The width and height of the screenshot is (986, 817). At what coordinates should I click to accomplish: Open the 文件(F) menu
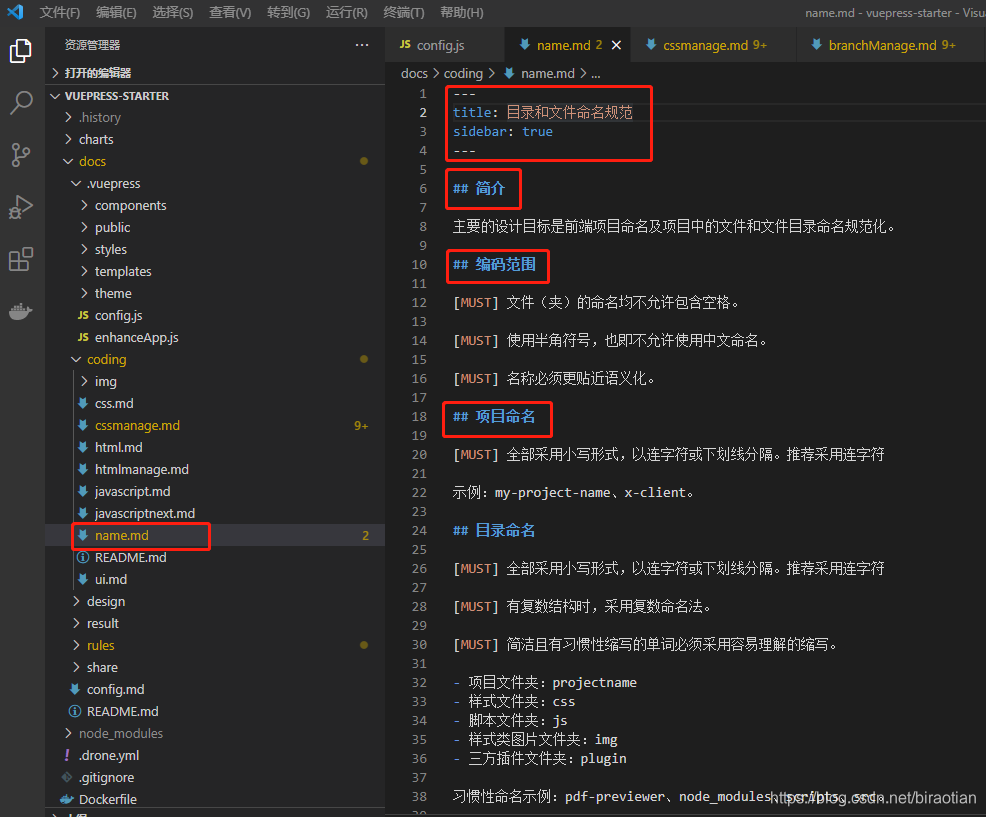pos(60,13)
